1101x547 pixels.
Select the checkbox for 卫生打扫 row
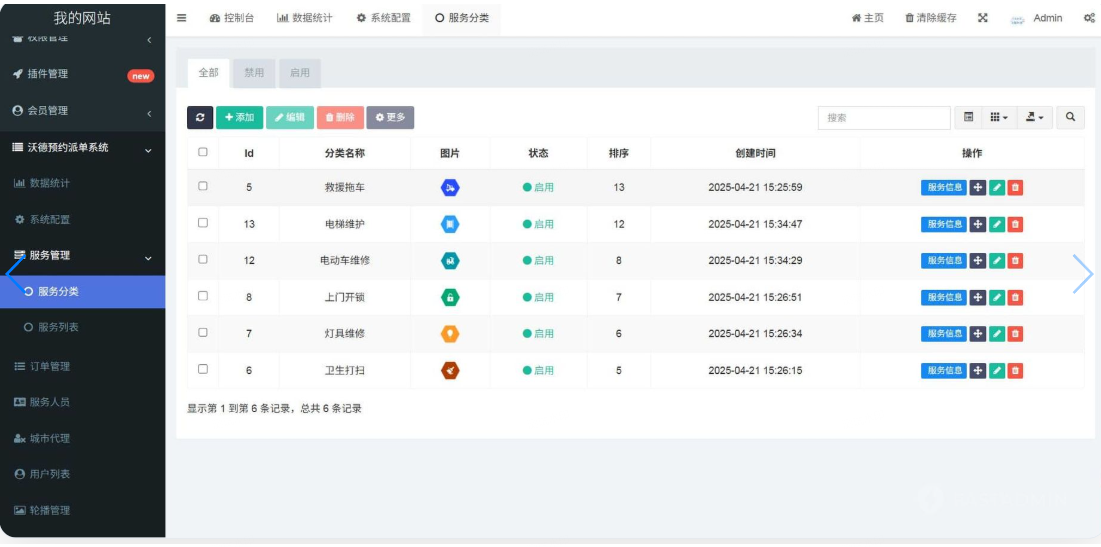203,369
